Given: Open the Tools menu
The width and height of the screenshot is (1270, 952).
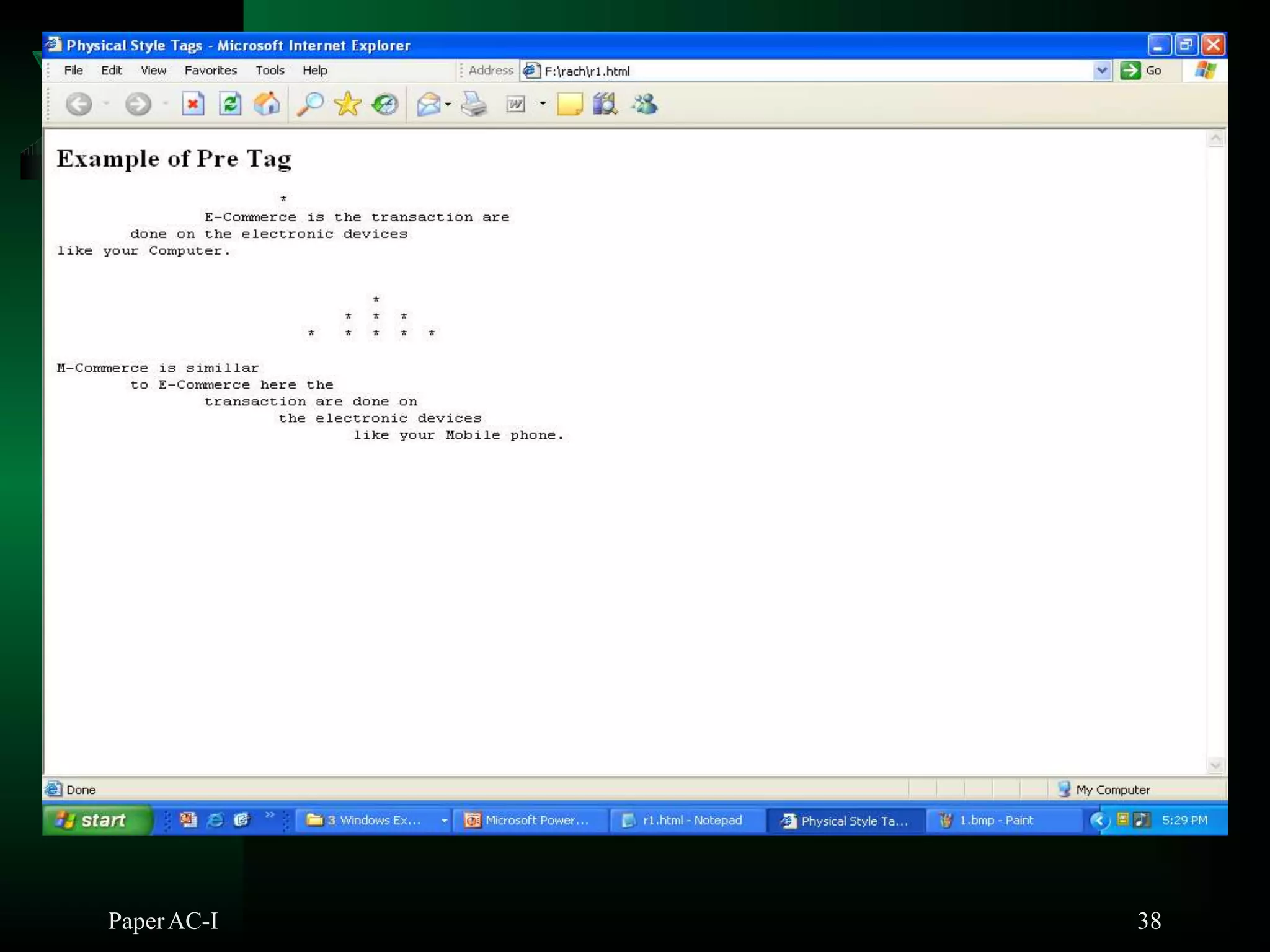Looking at the screenshot, I should tap(270, 71).
